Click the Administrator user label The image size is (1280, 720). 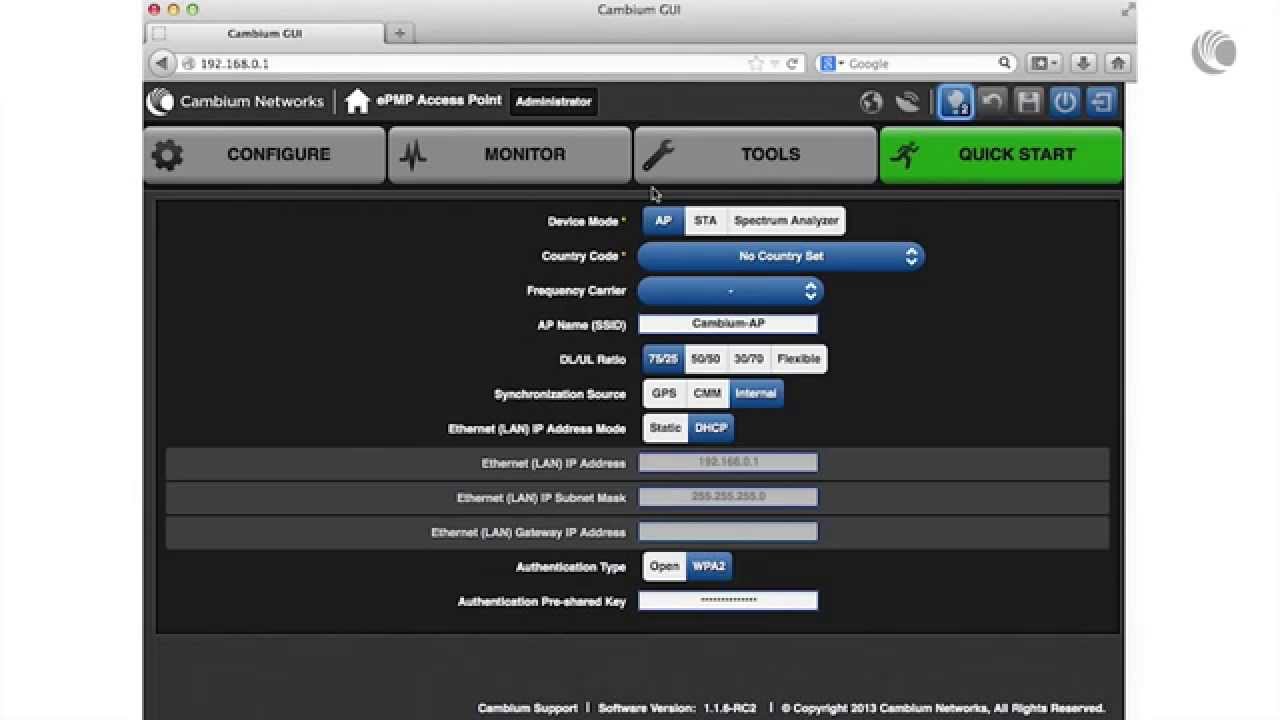click(553, 101)
